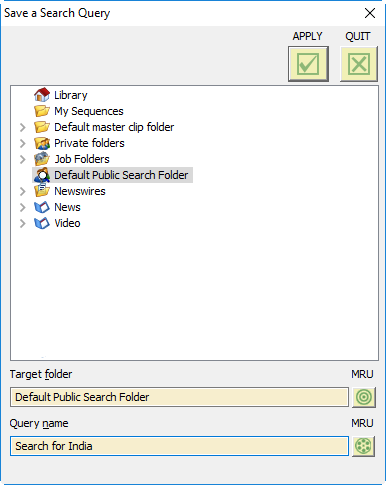This screenshot has height=485, width=386.
Task: Click the QUIT cross button
Action: 359,64
